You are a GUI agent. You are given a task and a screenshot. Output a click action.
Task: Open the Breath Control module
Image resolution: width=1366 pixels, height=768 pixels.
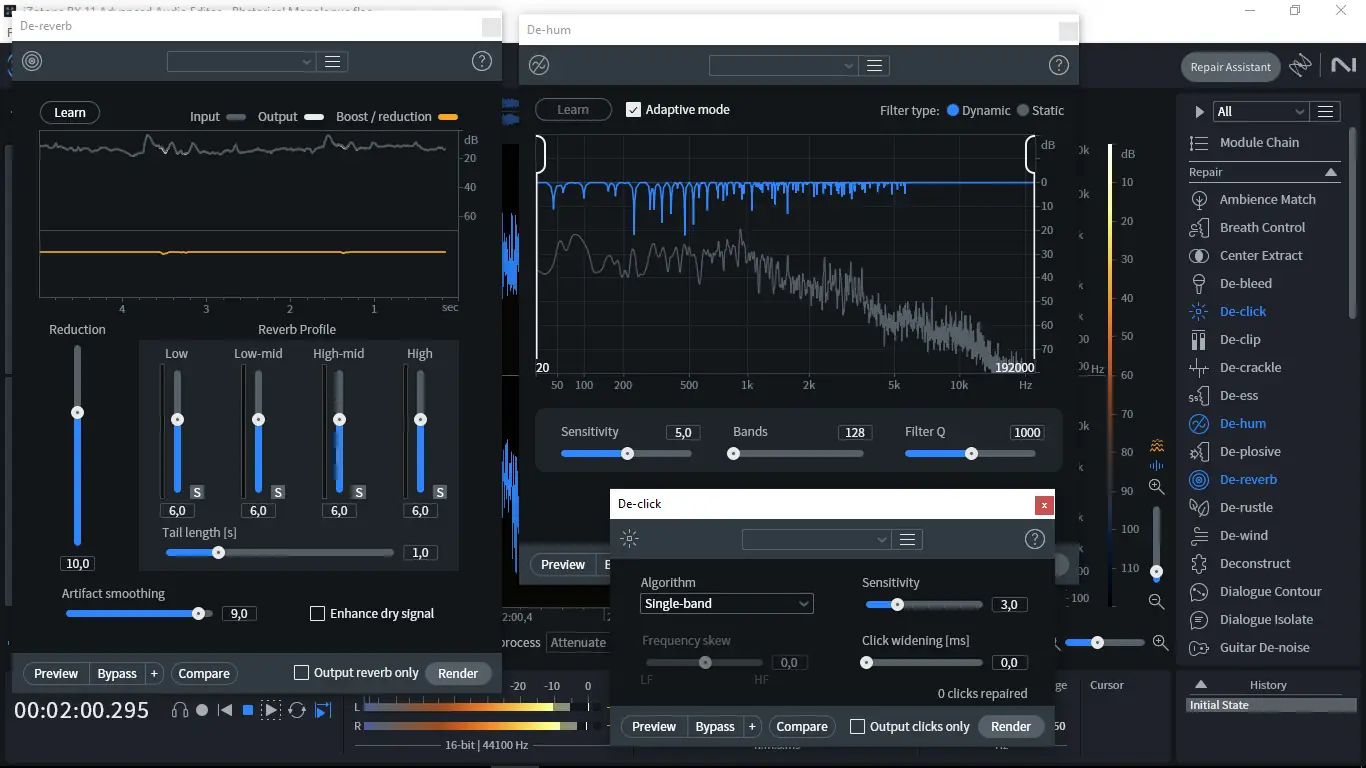[1249, 227]
